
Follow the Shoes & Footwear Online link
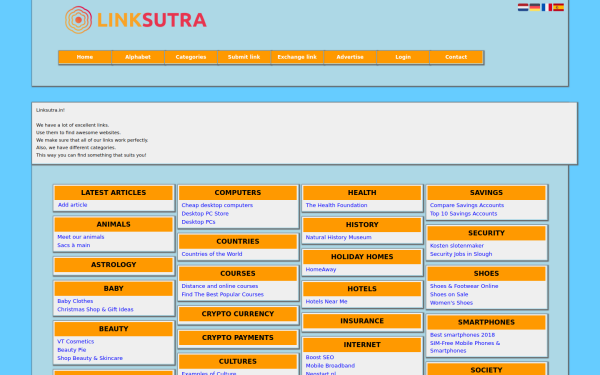[x=464, y=286]
